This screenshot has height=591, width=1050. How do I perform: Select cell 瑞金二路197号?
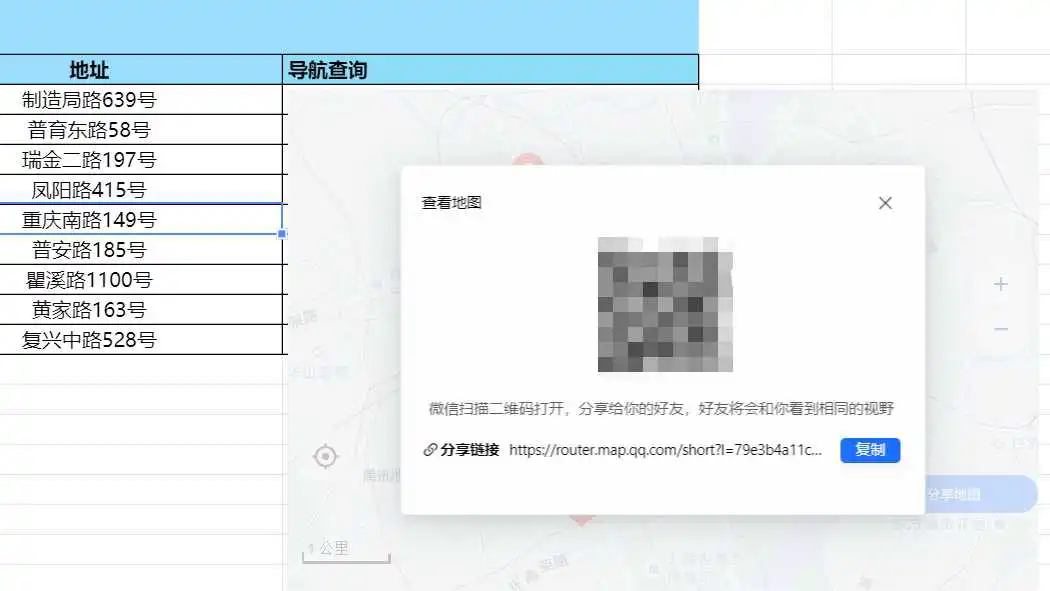(141, 160)
